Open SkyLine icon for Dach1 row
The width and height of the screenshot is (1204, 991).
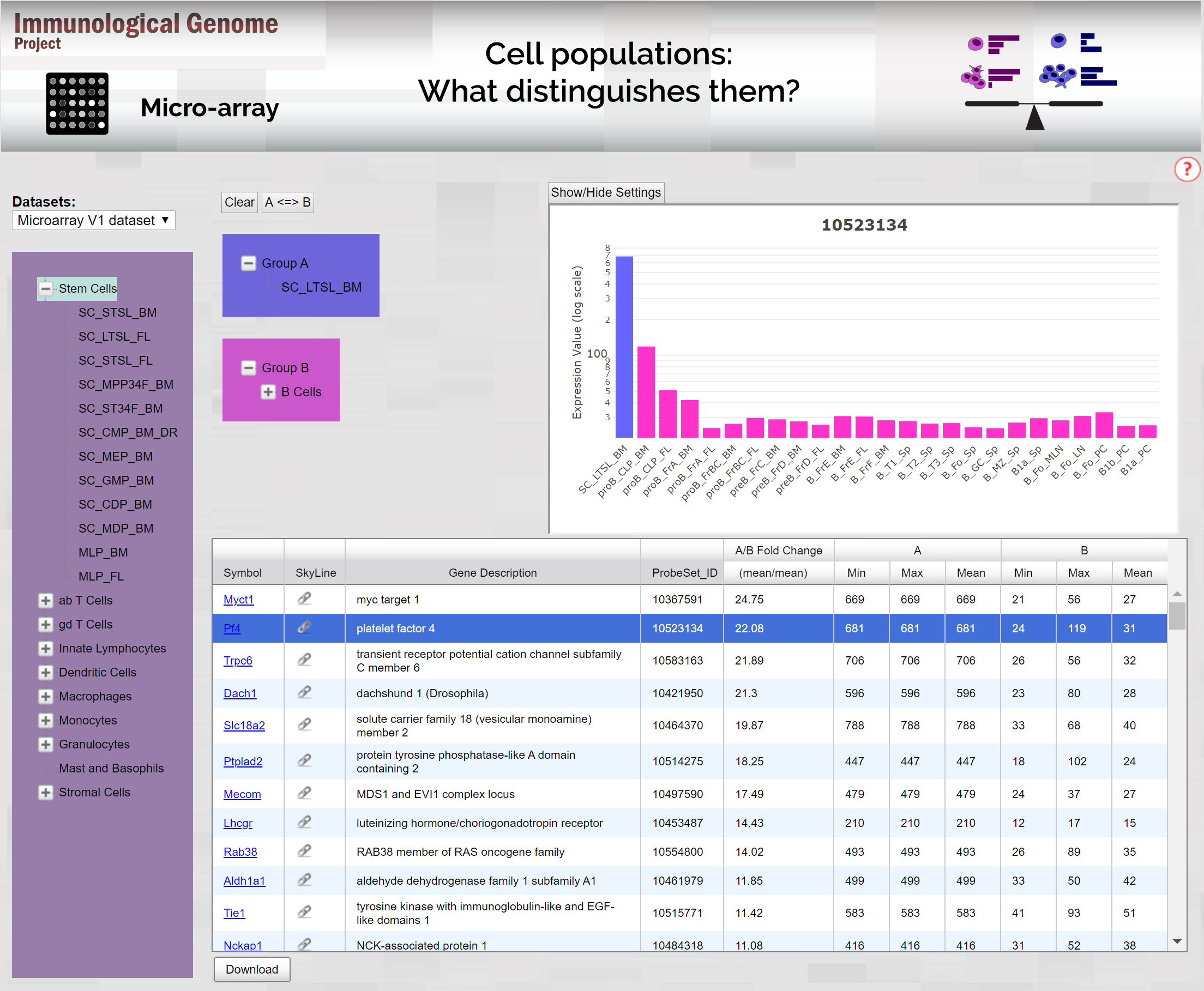[x=304, y=692]
